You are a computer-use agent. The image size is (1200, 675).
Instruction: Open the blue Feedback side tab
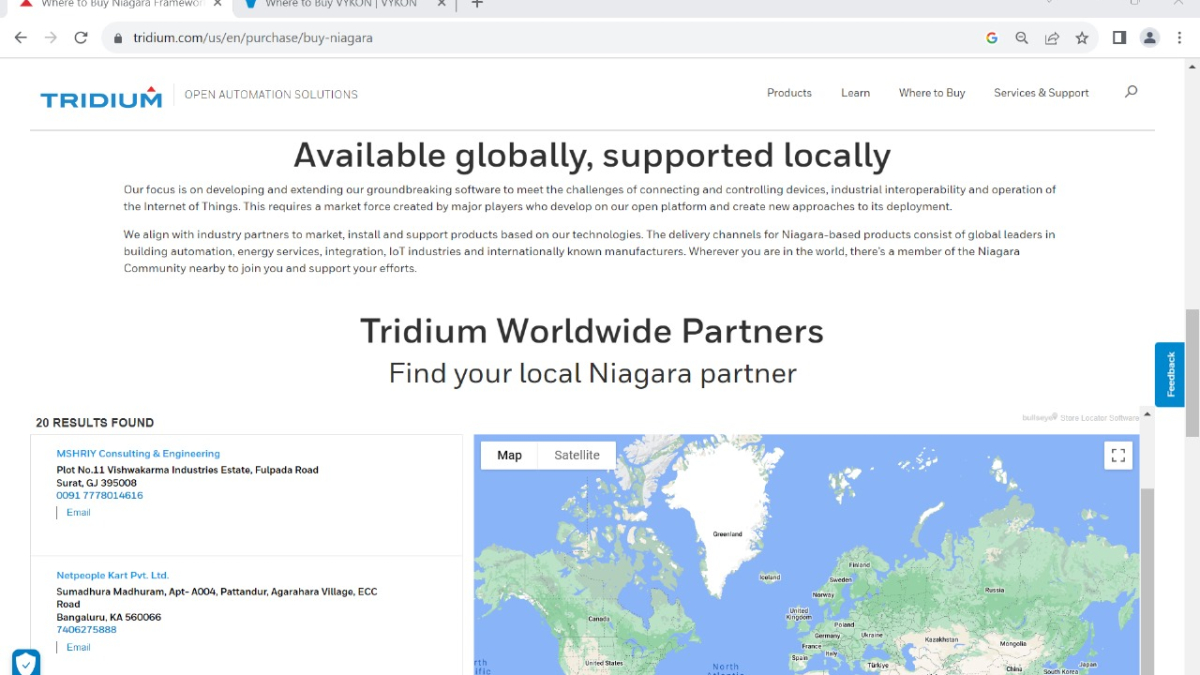pos(1169,374)
